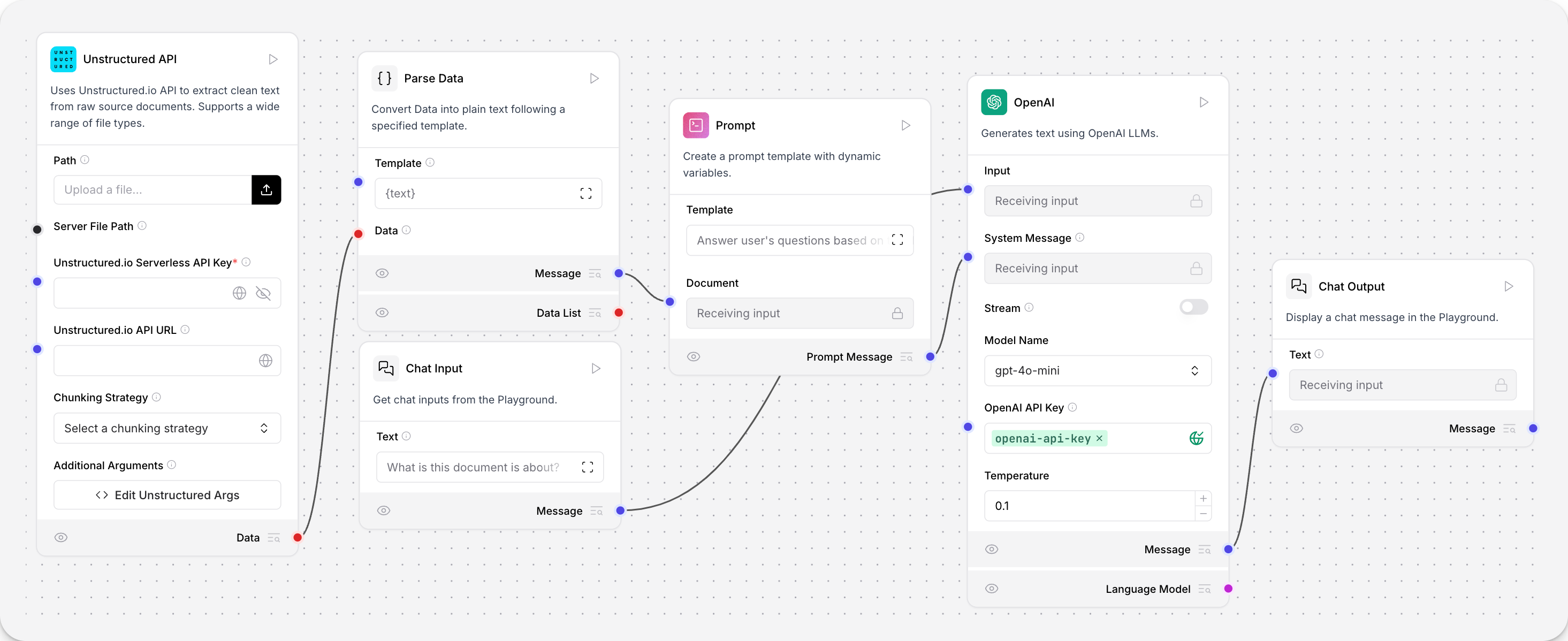1568x641 pixels.
Task: Toggle eye icon on Data List output
Action: click(x=382, y=313)
